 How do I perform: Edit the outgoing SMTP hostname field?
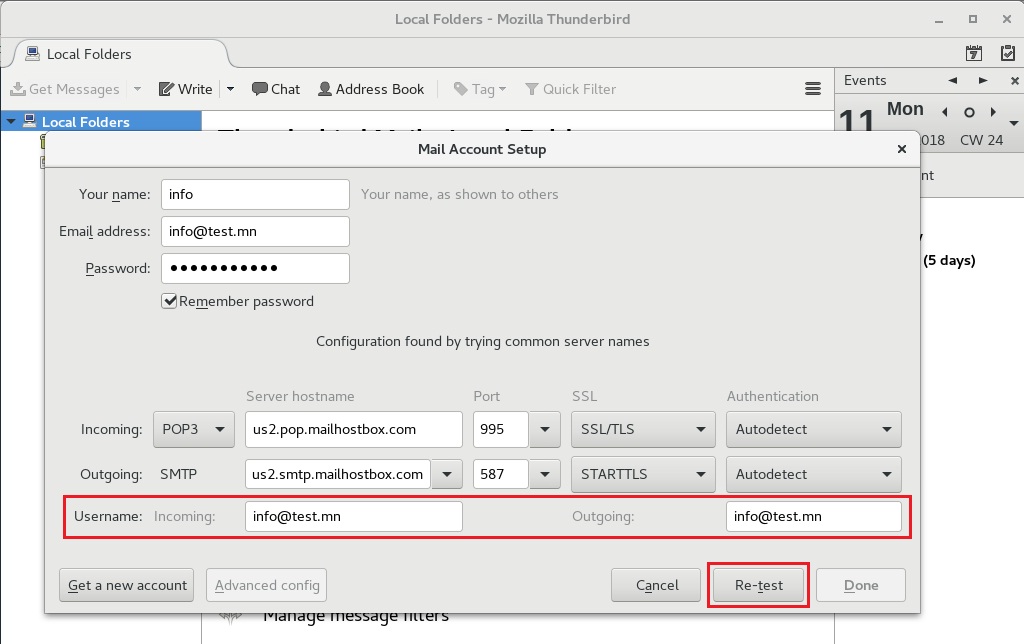[x=338, y=474]
